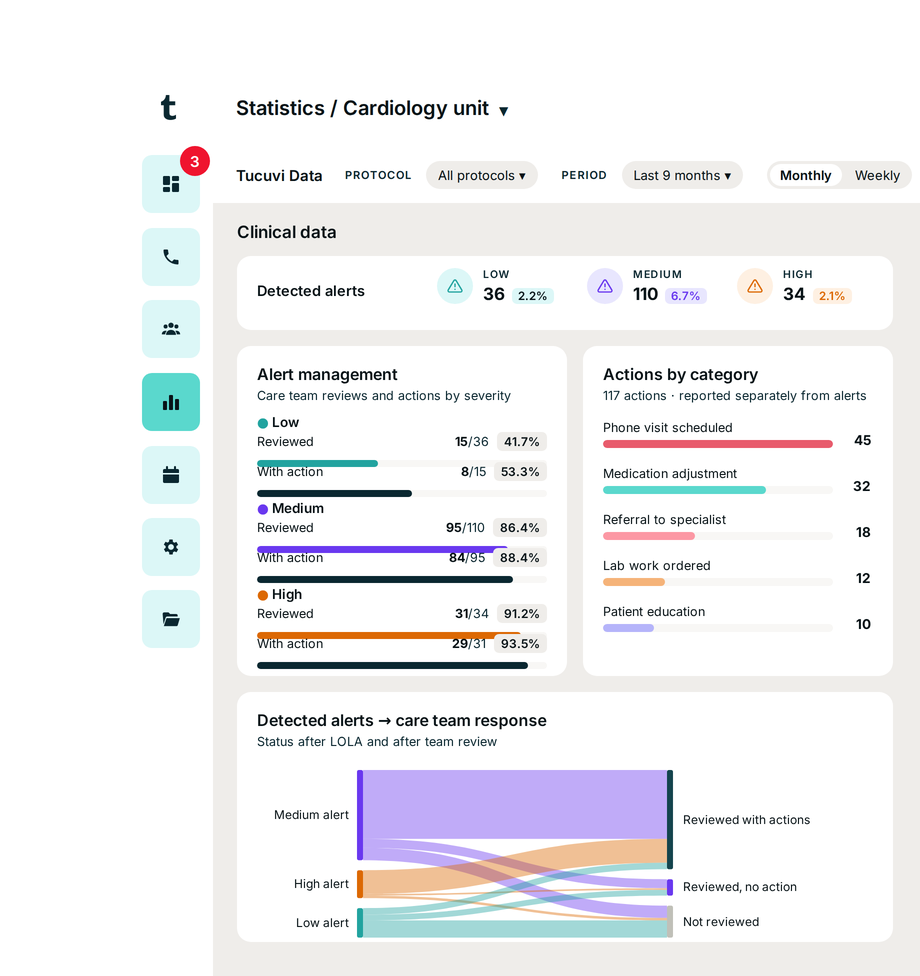Click the Reviewed, no action Sankey label
The width and height of the screenshot is (920, 976).
coord(739,887)
